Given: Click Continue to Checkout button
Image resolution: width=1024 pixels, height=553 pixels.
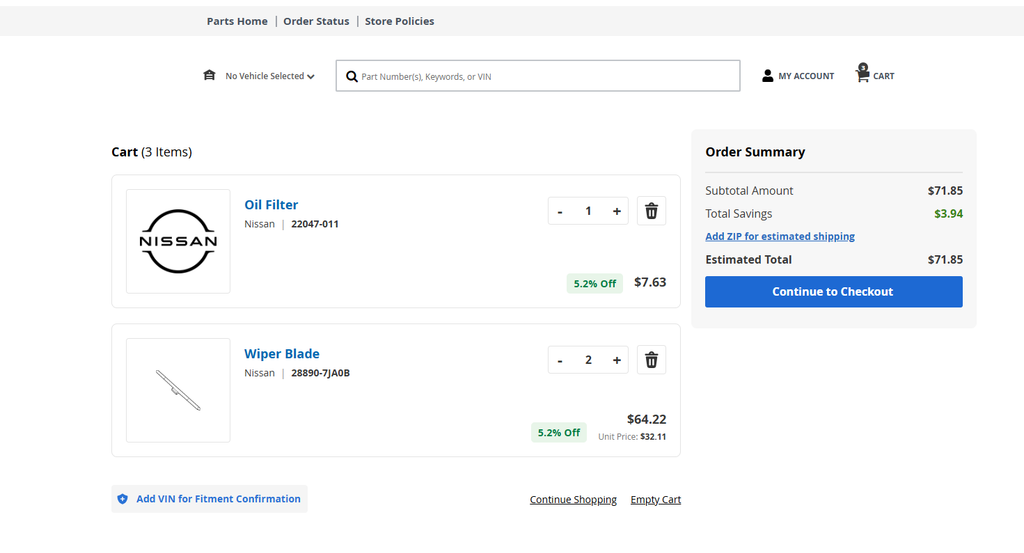Looking at the screenshot, I should click(x=833, y=292).
